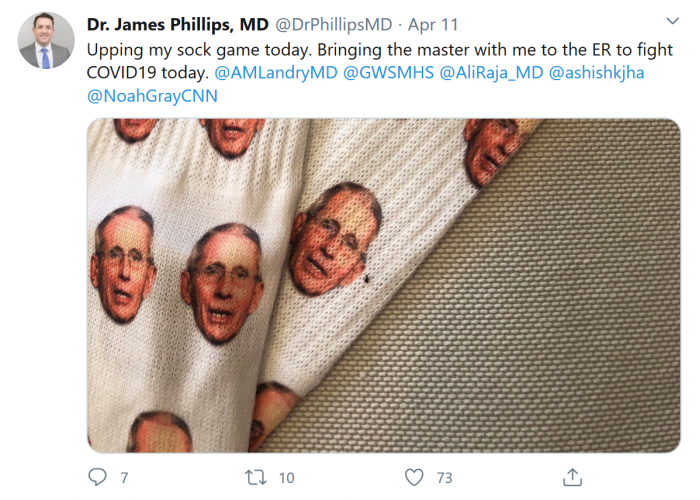Viewport: 700px width, 500px height.
Task: Click the retweet count 10
Action: tap(285, 478)
